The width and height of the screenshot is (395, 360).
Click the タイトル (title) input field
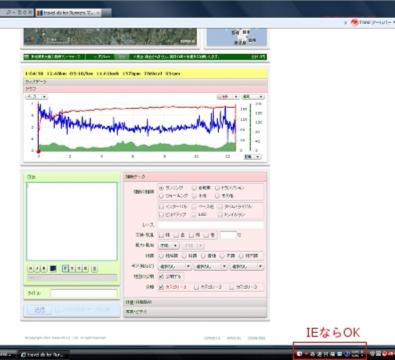[84, 293]
